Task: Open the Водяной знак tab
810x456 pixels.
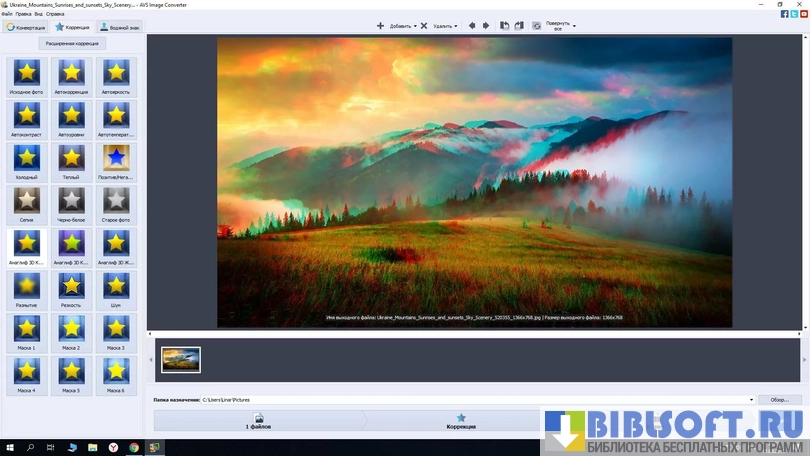Action: coord(120,28)
